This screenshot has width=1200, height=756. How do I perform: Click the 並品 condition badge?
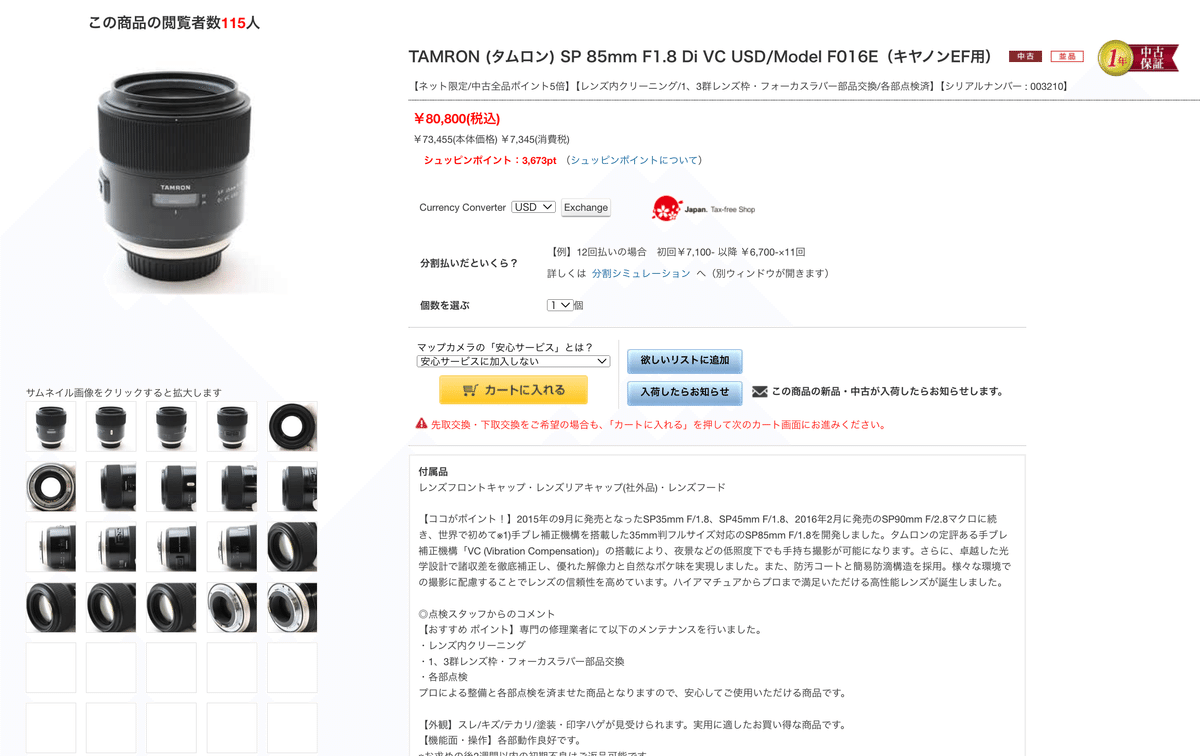[1067, 57]
